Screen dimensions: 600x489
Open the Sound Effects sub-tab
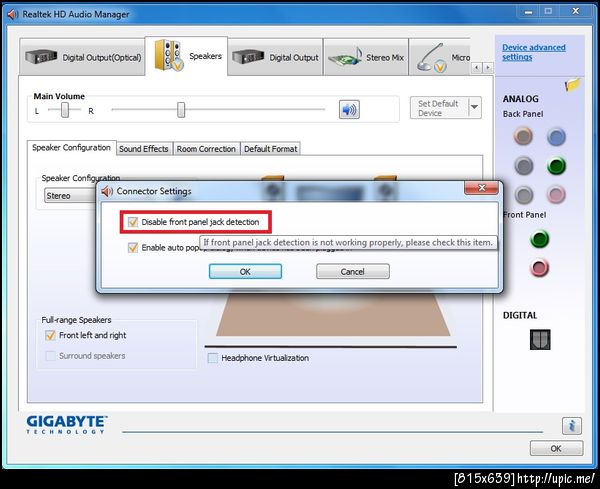click(x=144, y=149)
